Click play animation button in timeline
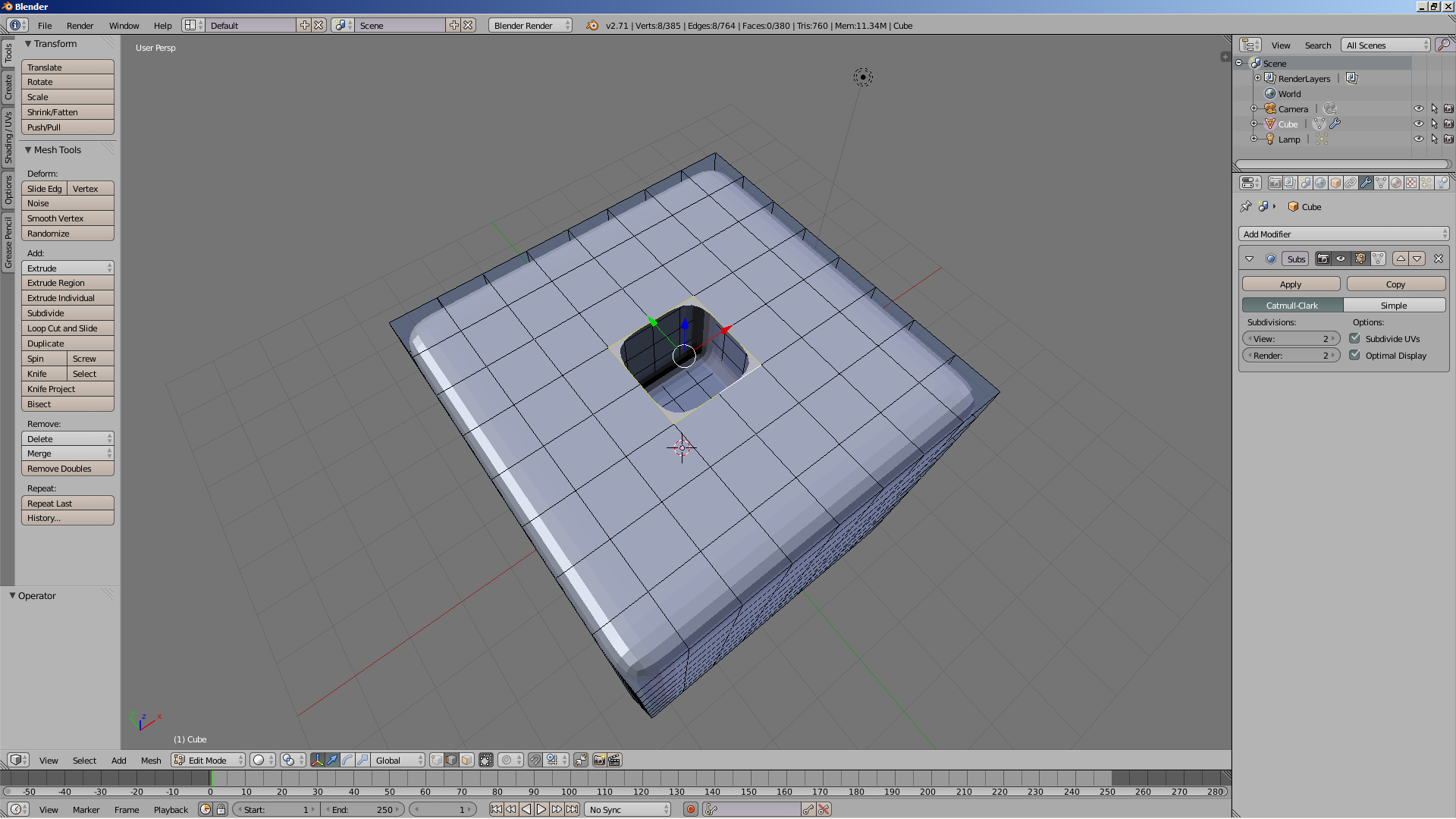The image size is (1456, 819). click(x=541, y=809)
